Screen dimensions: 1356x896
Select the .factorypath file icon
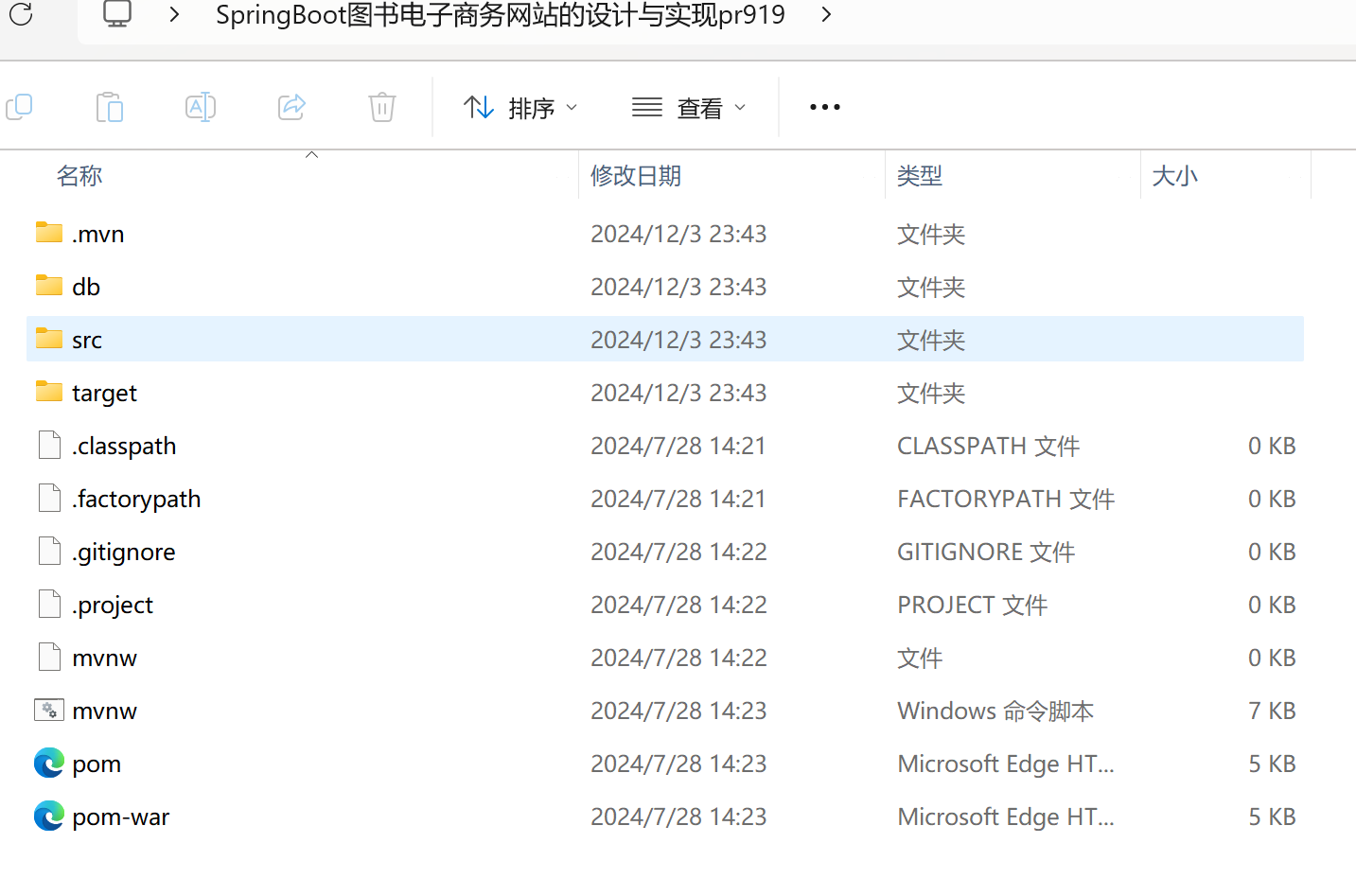click(49, 498)
